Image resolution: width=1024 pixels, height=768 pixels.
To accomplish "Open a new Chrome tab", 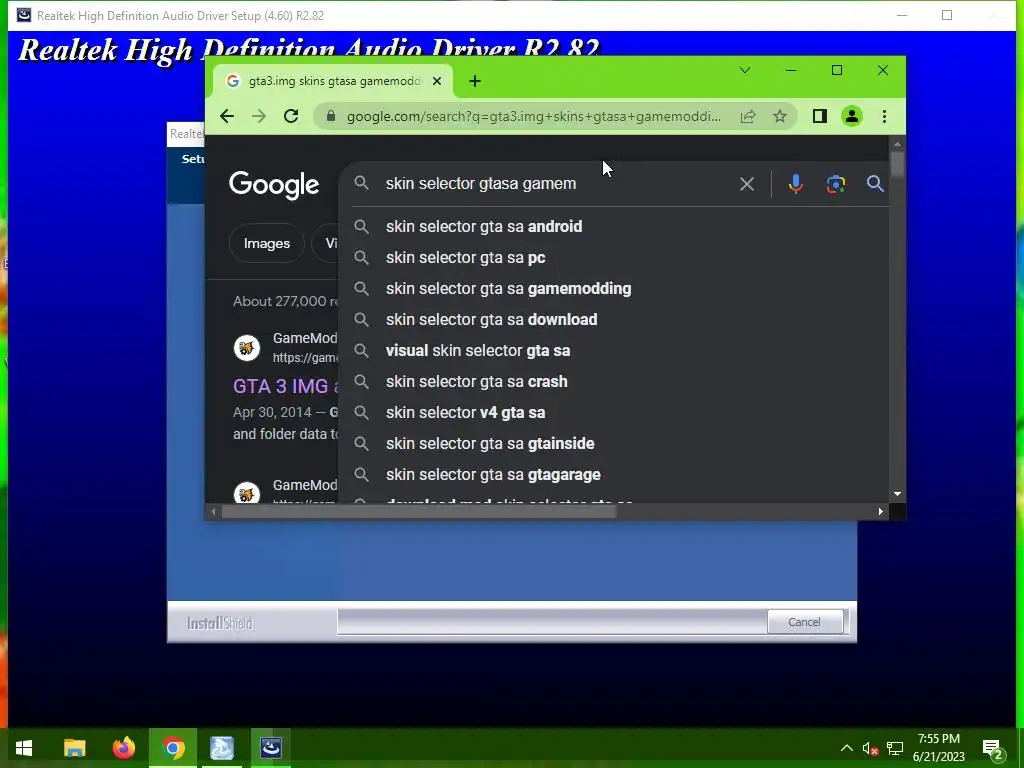I will [475, 81].
